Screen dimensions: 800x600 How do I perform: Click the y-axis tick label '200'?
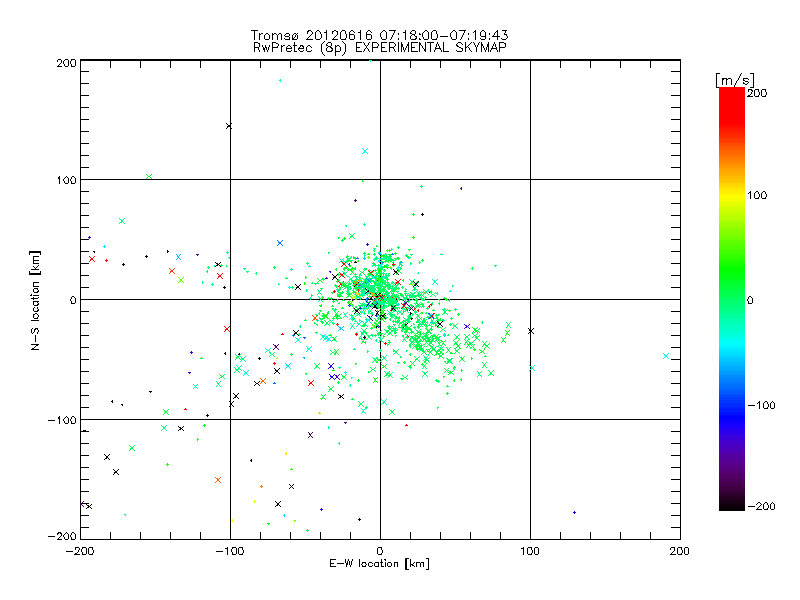66,63
